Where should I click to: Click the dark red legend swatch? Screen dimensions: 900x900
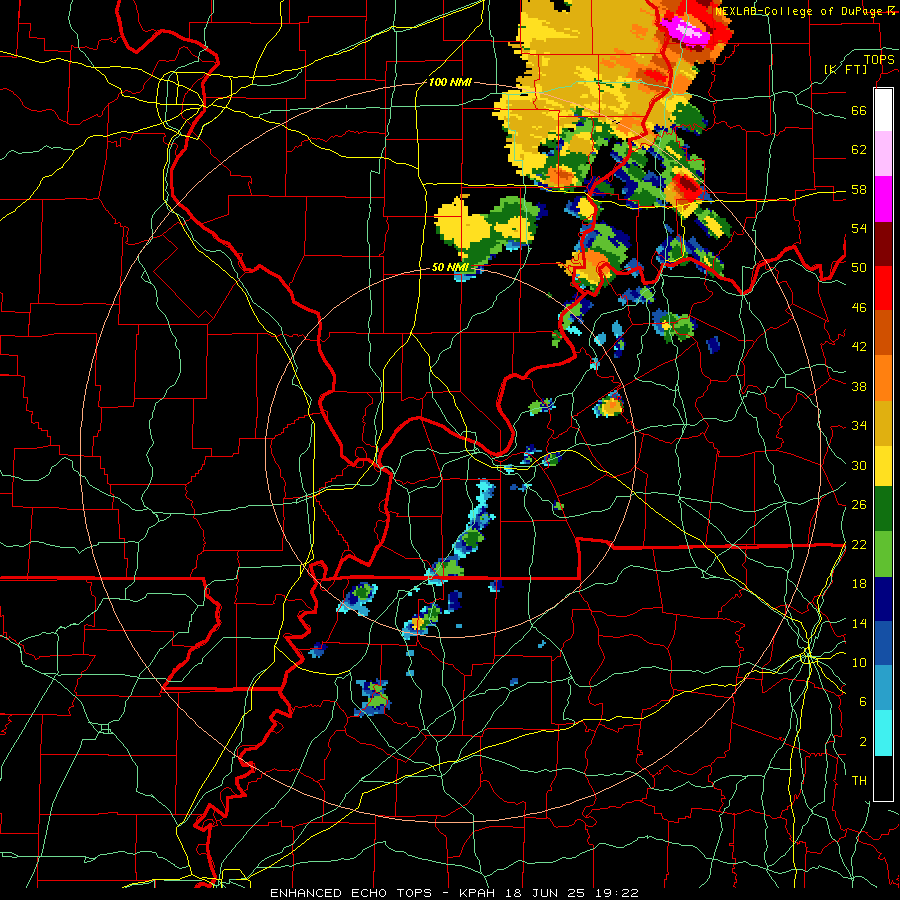[x=883, y=244]
